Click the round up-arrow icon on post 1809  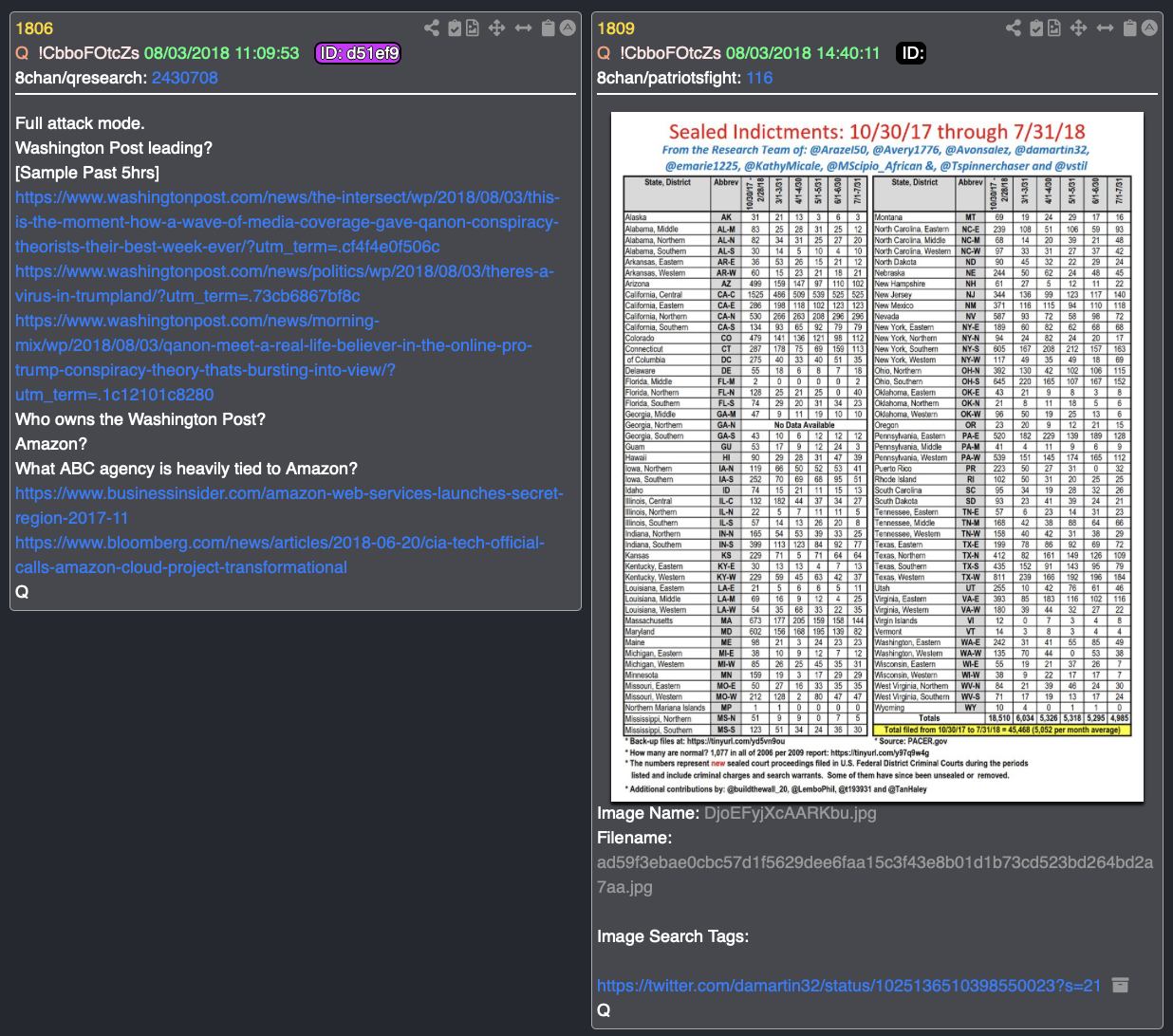[1149, 28]
